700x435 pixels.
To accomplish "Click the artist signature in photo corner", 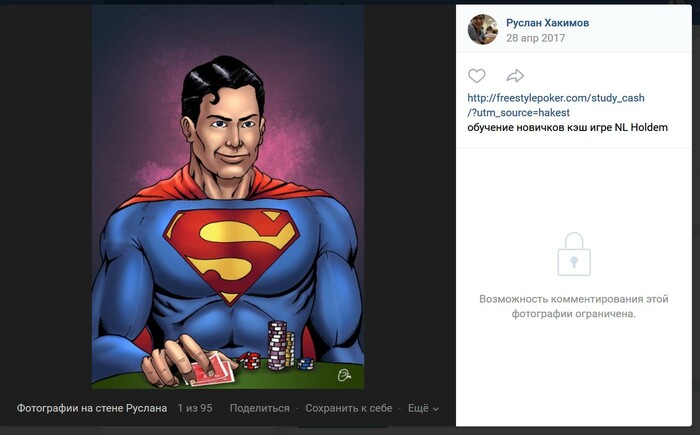I will click(345, 375).
